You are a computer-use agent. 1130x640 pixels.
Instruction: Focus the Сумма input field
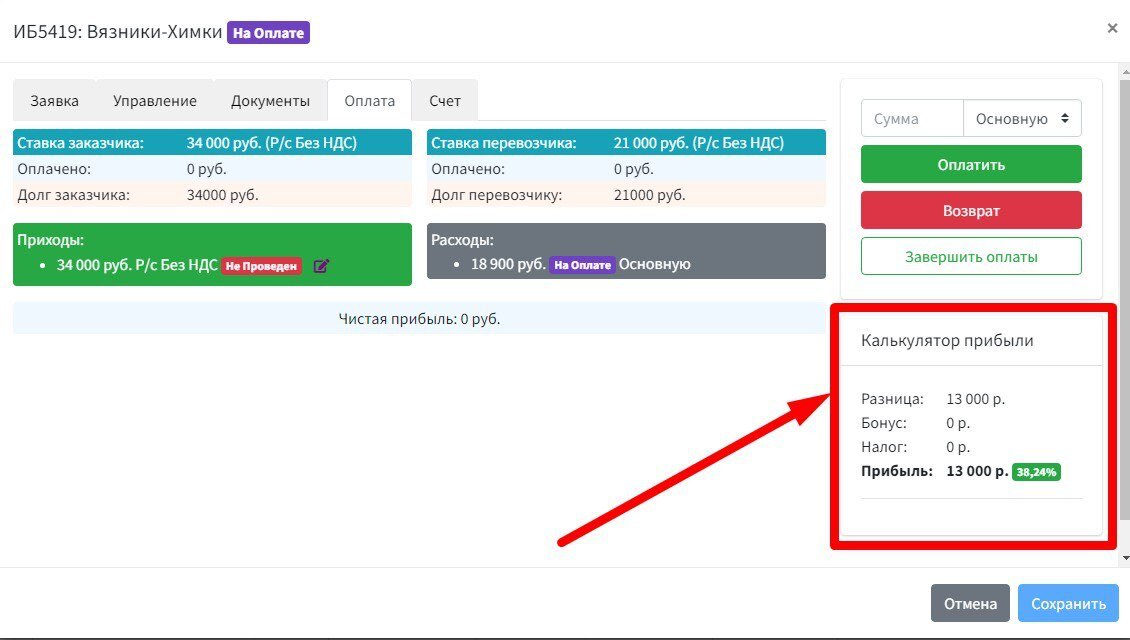912,118
